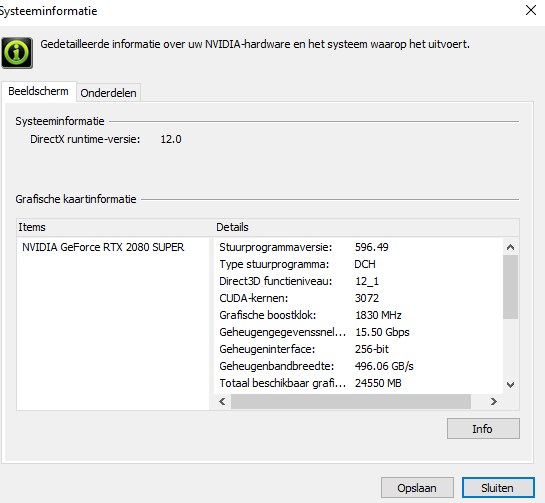The image size is (545, 503).
Task: Click the DCH driver type value
Action: pyautogui.click(x=365, y=264)
